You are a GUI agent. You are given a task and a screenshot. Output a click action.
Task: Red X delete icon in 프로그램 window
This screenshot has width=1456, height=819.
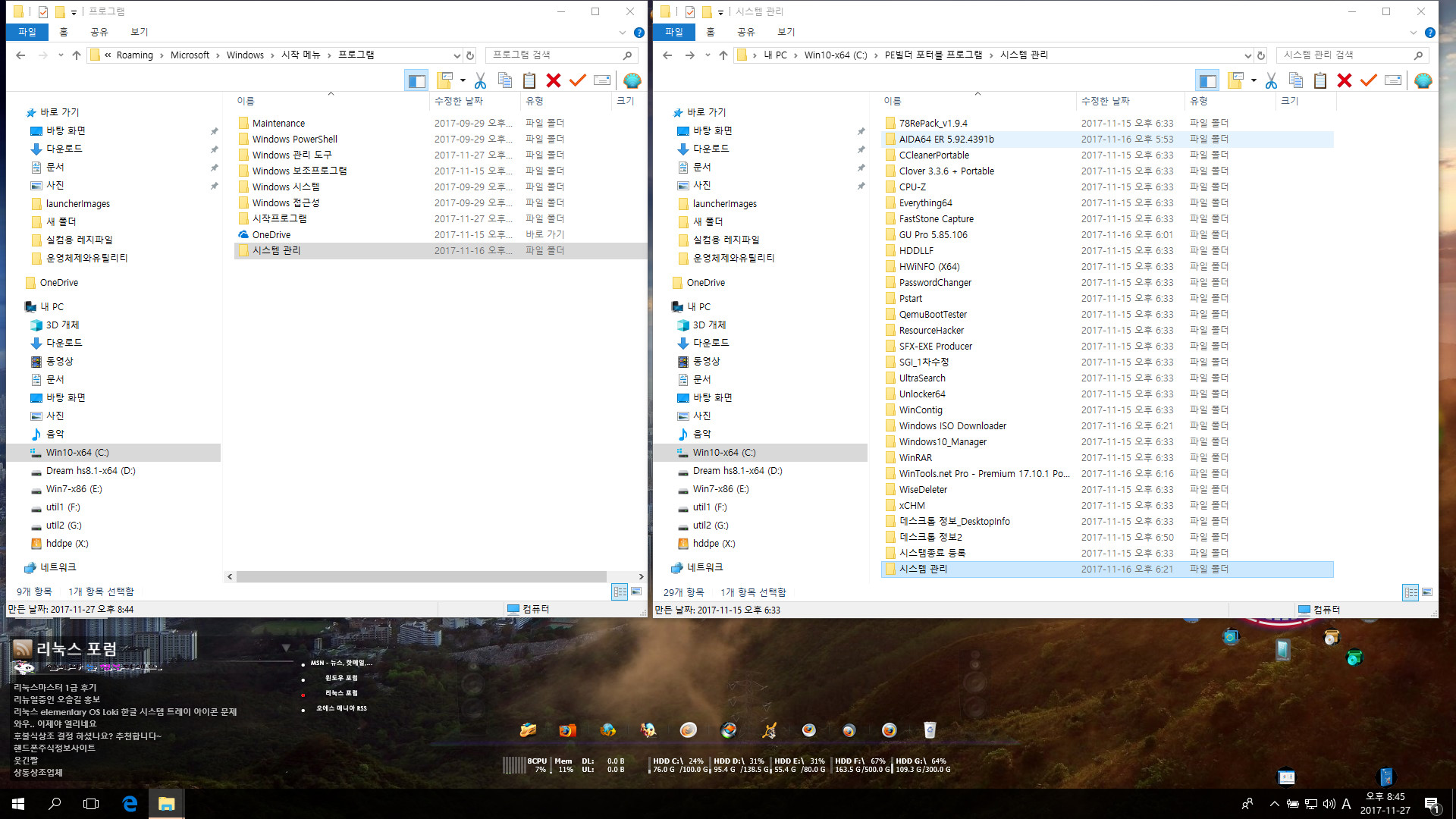pyautogui.click(x=554, y=80)
